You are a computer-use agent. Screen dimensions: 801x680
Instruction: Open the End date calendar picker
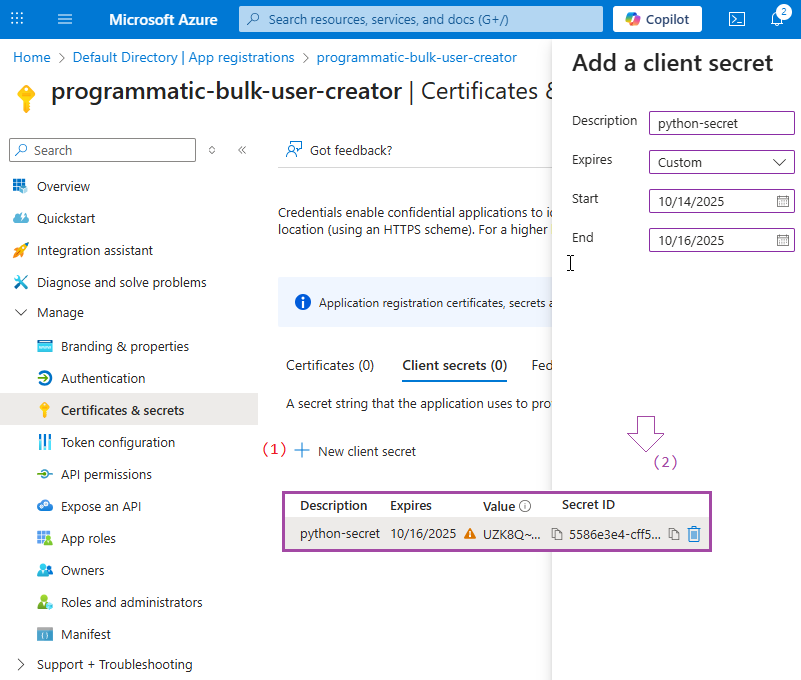point(783,240)
